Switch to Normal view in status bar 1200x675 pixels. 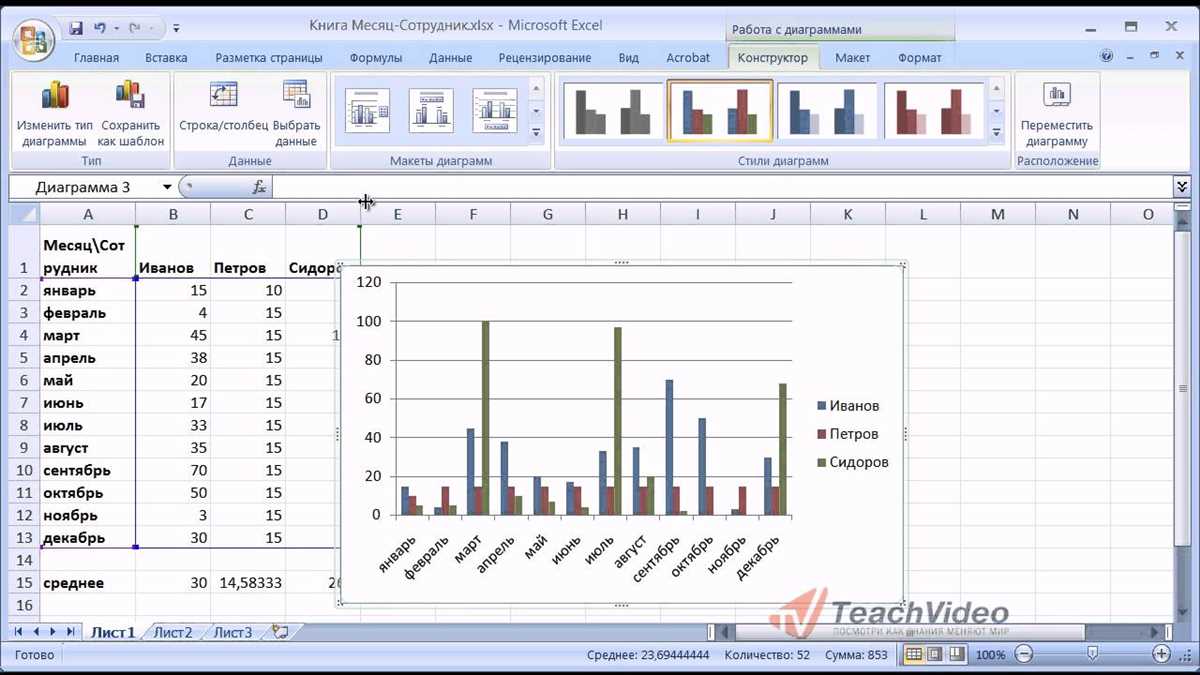pyautogui.click(x=913, y=654)
